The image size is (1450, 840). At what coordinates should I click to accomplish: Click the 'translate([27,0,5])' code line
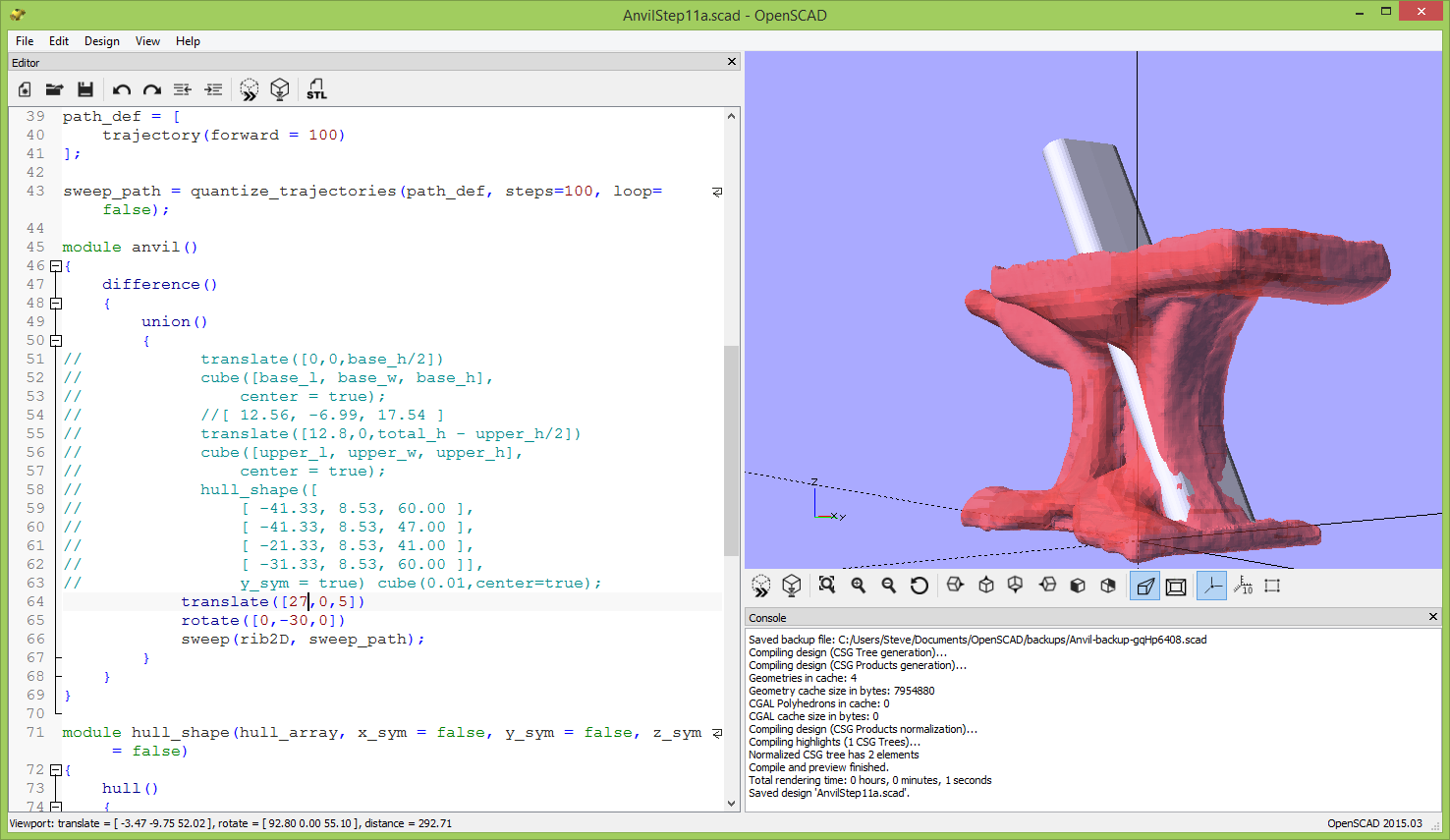click(x=273, y=601)
